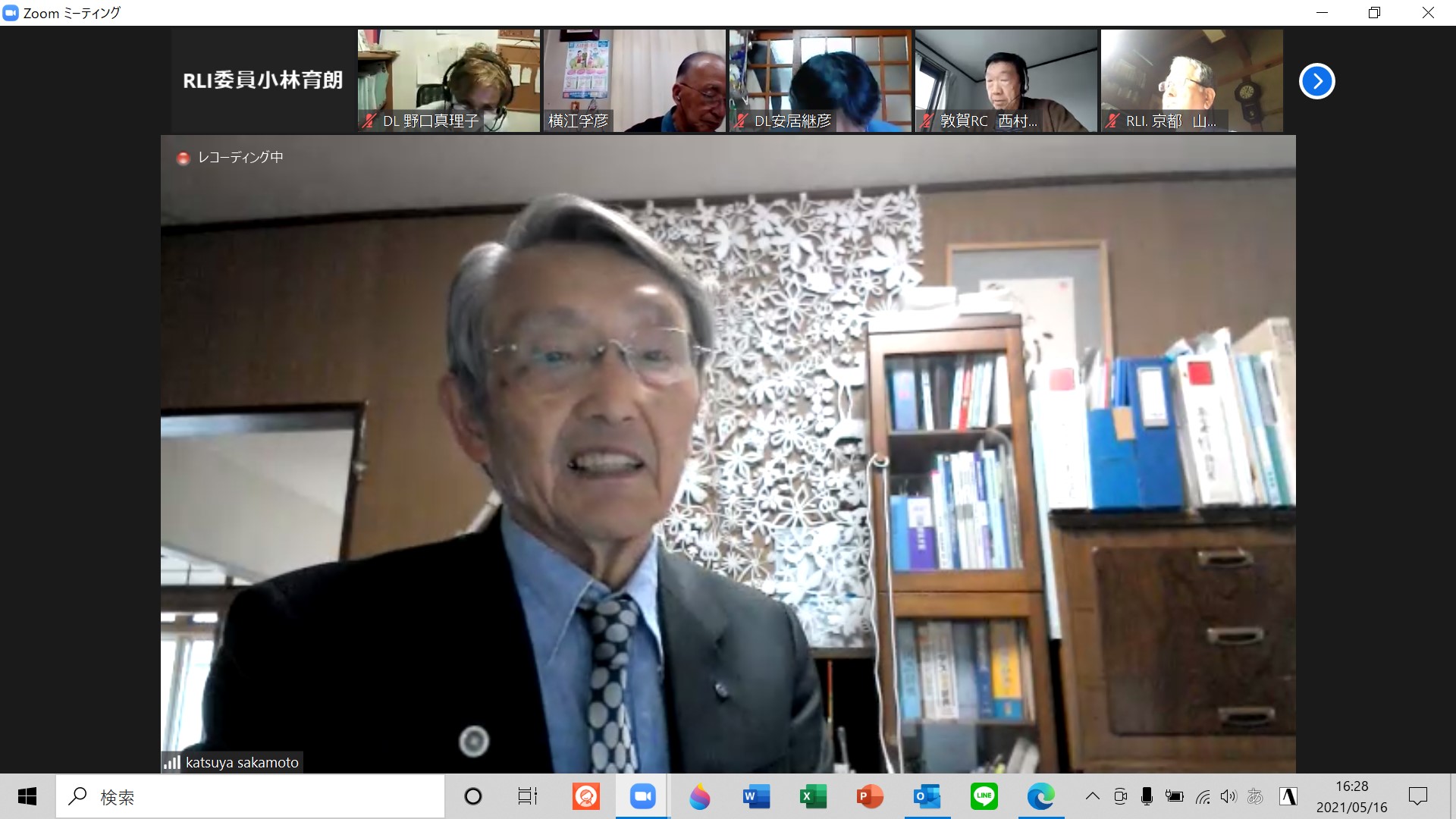Open the LINE app from the taskbar

click(984, 796)
